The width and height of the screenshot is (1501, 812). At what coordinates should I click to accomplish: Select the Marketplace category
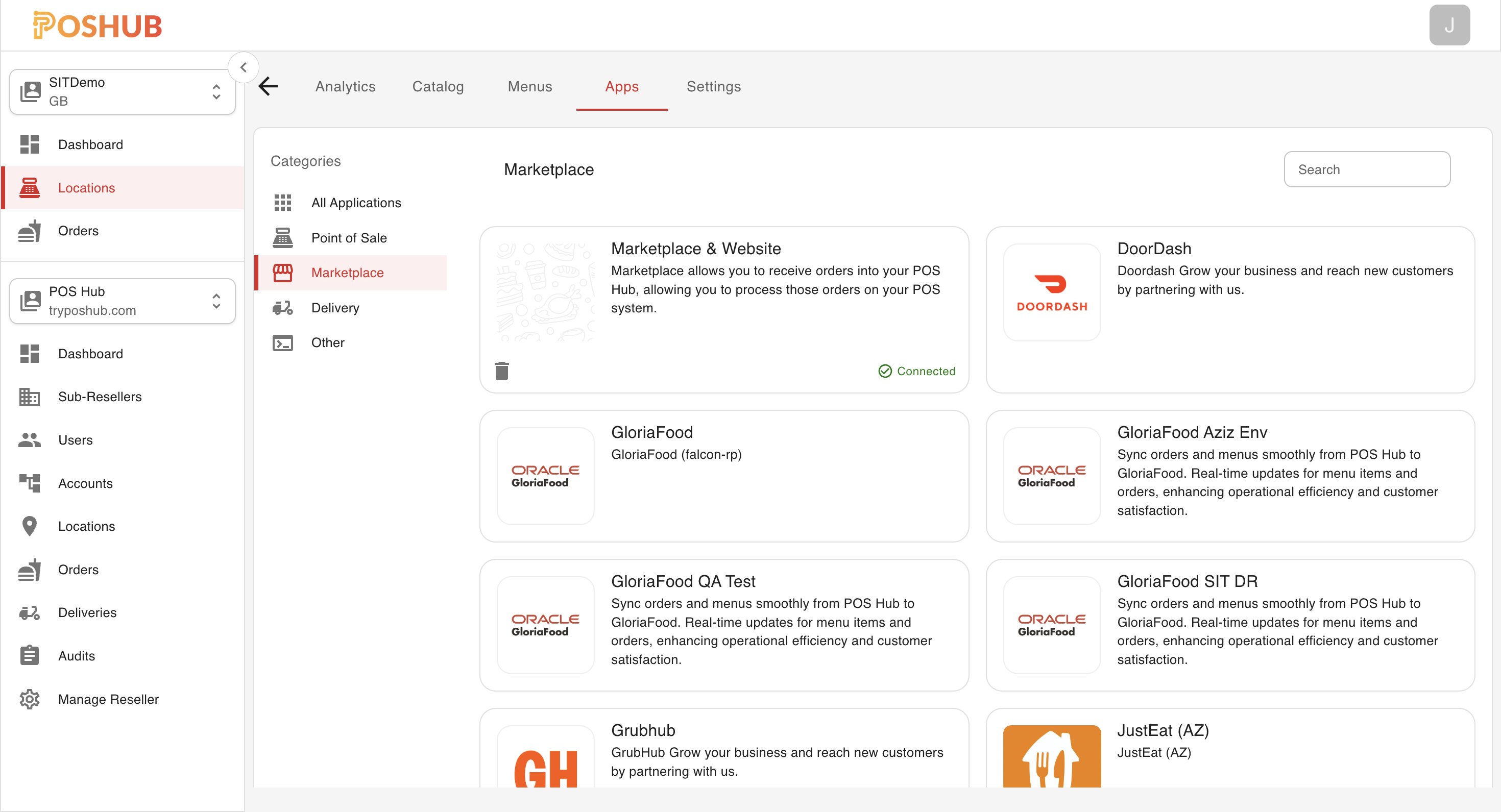coord(347,272)
